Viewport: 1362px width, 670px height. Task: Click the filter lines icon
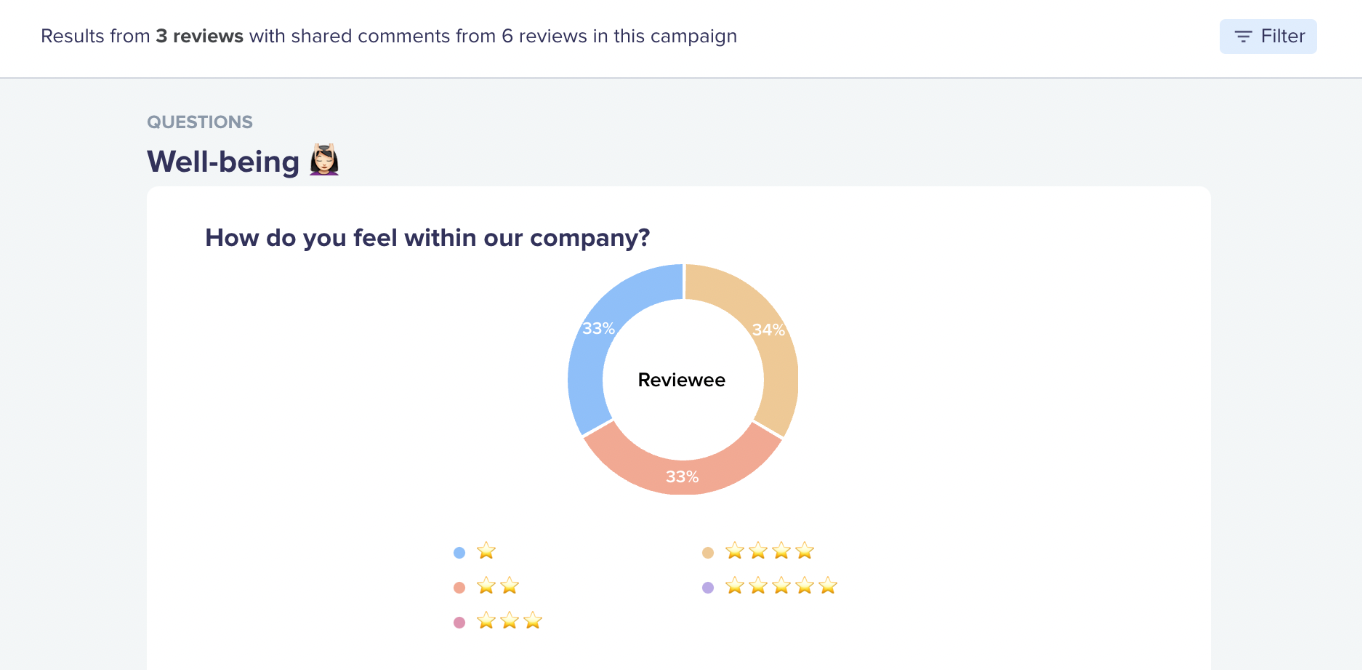click(x=1243, y=37)
